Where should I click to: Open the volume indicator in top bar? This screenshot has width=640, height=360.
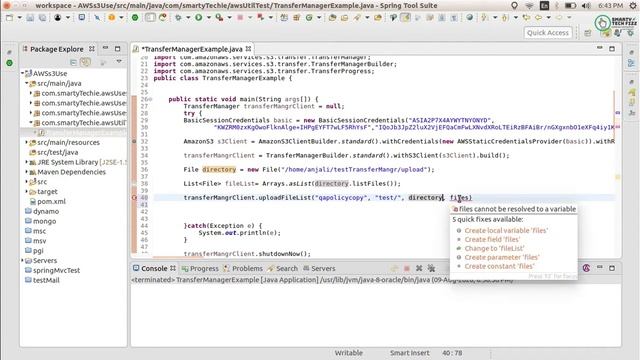click(586, 5)
